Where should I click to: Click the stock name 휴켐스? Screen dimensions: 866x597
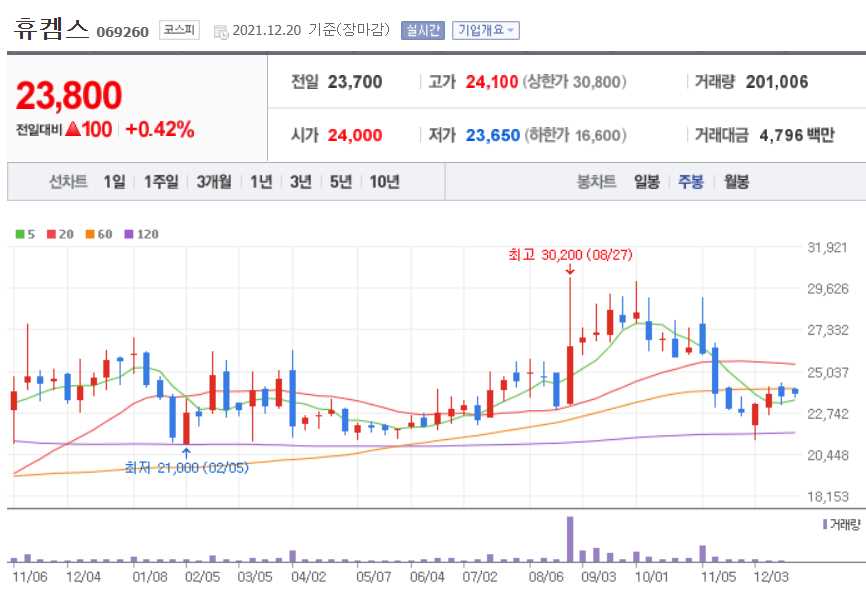pos(51,29)
